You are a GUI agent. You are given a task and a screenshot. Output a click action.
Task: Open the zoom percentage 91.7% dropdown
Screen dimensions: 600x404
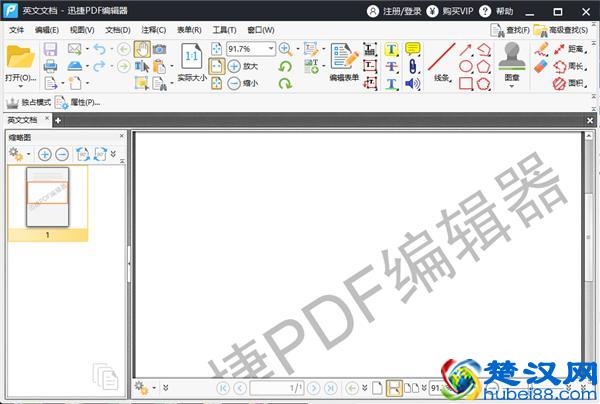click(x=270, y=49)
